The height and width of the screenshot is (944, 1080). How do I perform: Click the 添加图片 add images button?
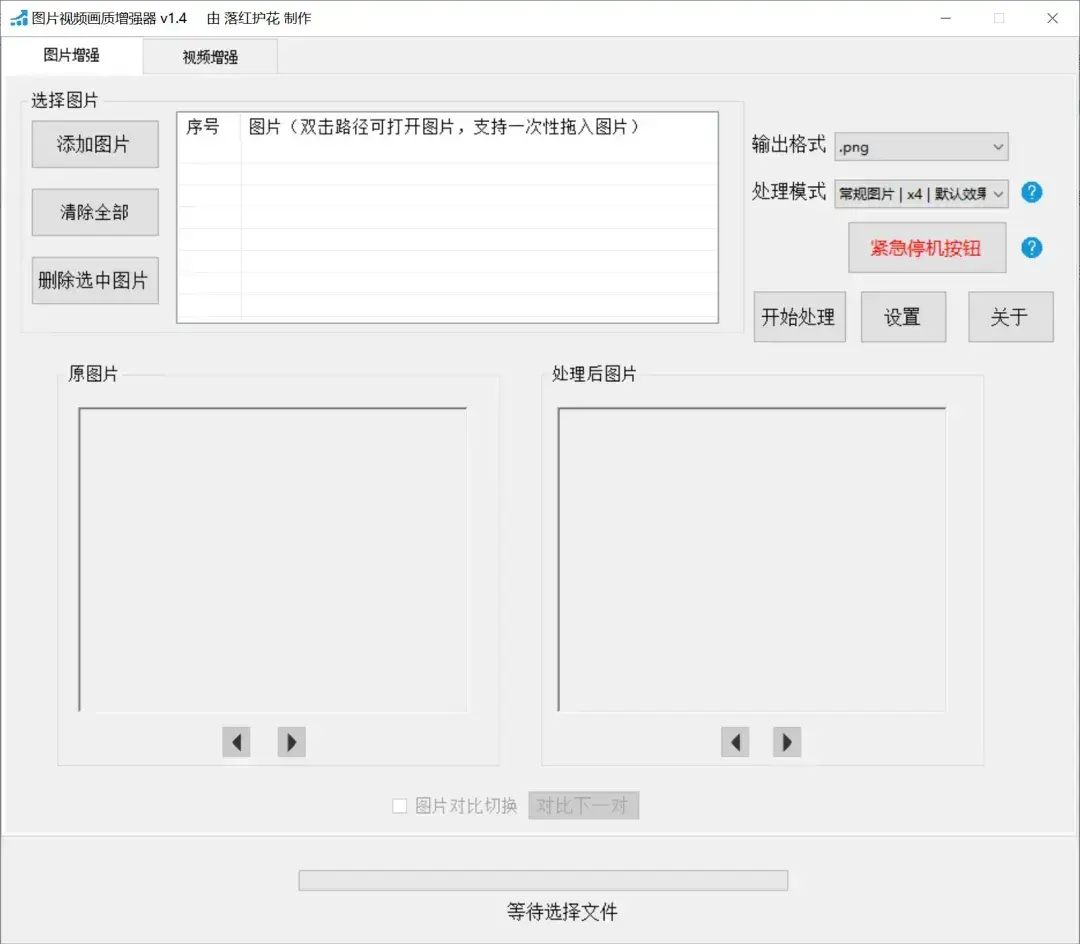coord(95,144)
